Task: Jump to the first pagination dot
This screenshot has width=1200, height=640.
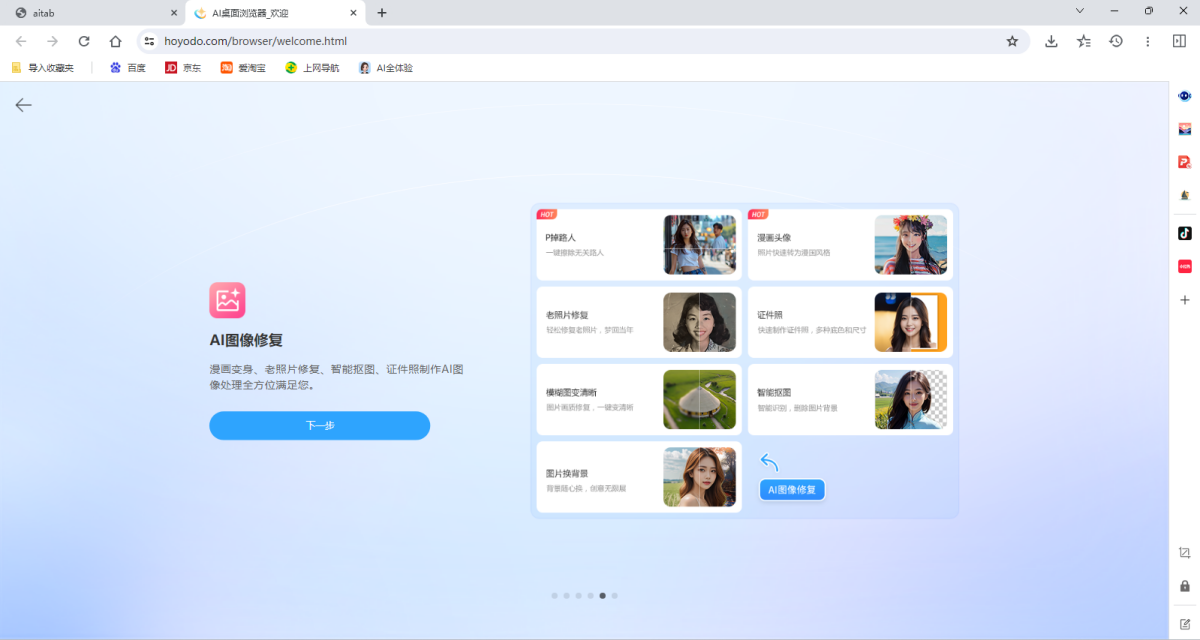Action: [555, 595]
